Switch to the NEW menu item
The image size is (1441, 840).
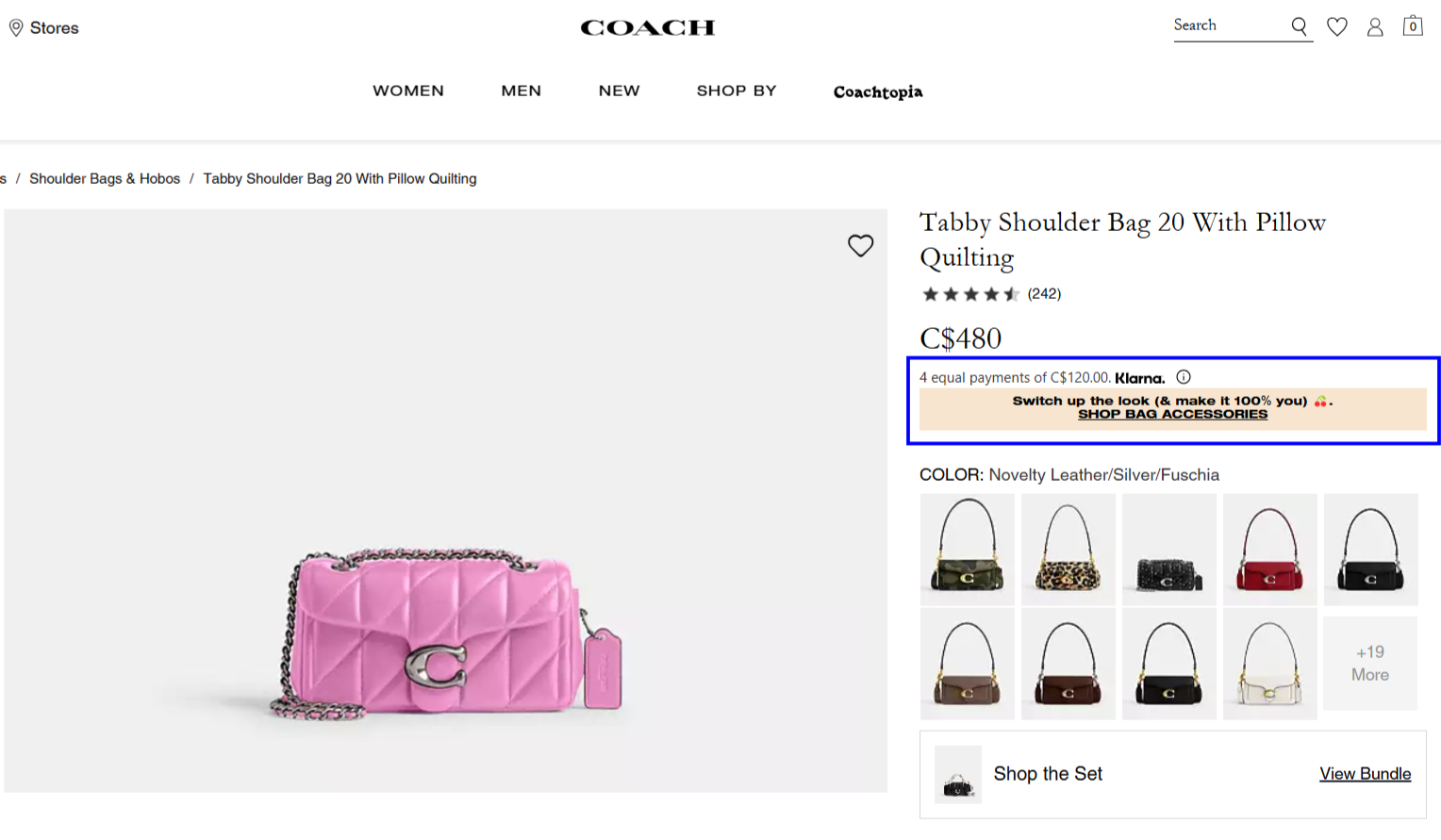(x=619, y=91)
